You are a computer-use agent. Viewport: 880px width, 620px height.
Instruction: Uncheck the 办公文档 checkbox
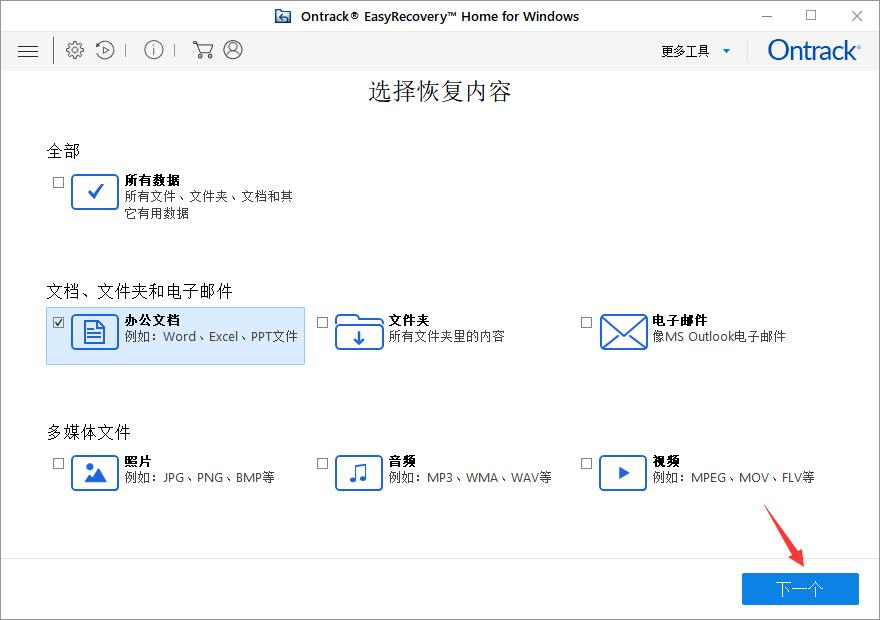point(58,323)
